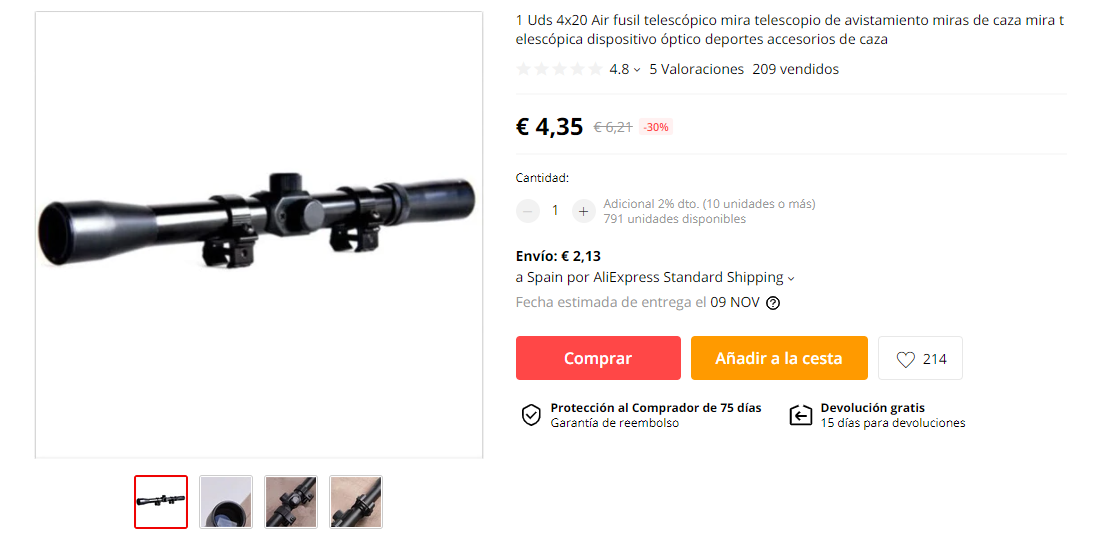
Task: Click the -30% discount badge
Action: pyautogui.click(x=656, y=127)
